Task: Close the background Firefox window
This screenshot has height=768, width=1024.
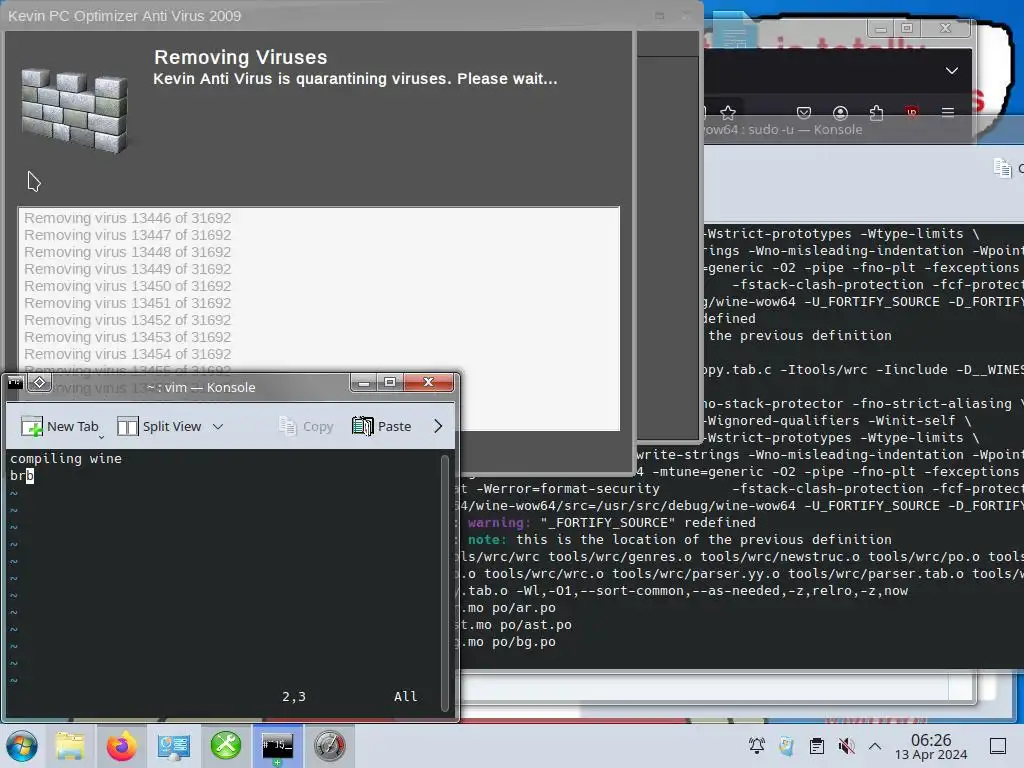Action: [945, 28]
